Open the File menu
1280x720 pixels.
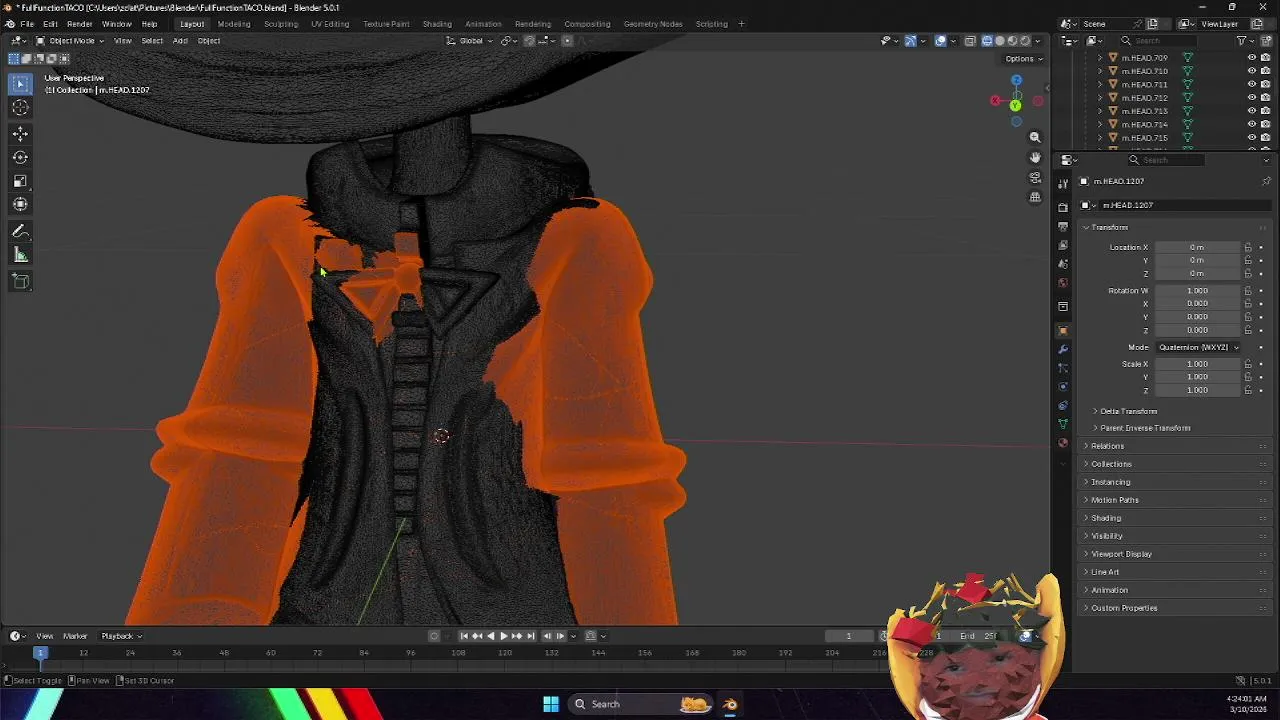[27, 24]
